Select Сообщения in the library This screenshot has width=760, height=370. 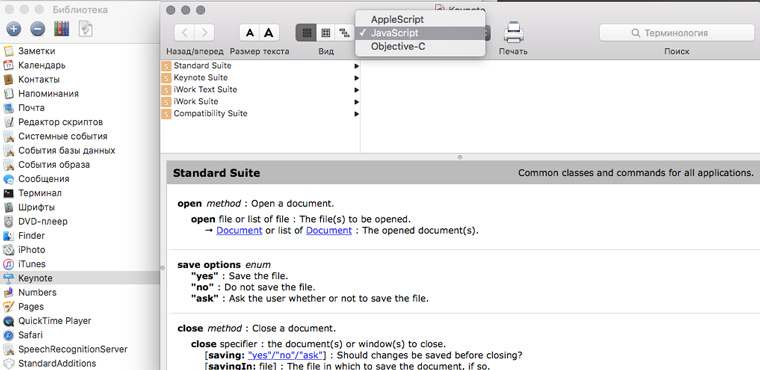(x=44, y=179)
